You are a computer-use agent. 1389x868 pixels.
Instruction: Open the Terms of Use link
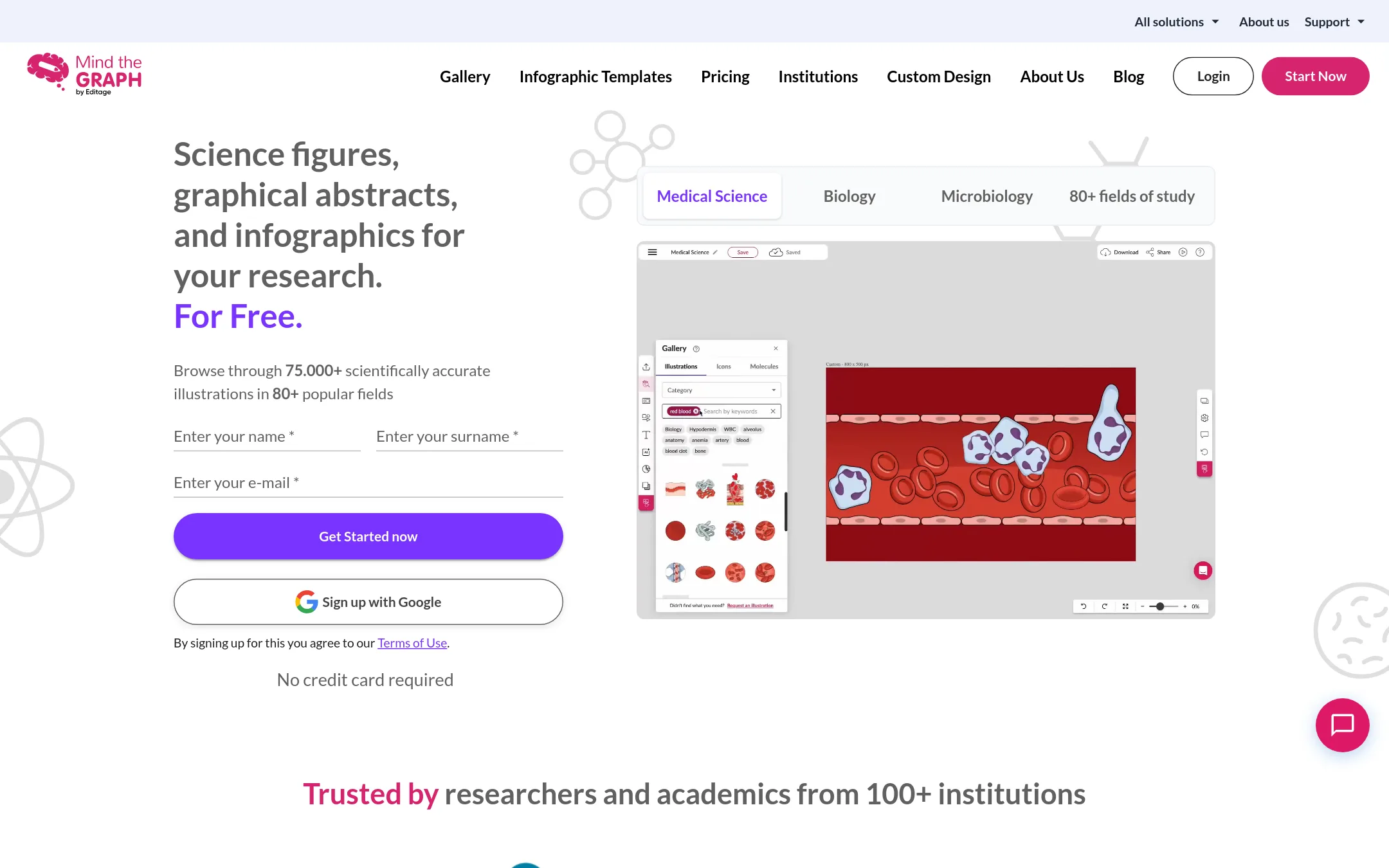point(412,643)
